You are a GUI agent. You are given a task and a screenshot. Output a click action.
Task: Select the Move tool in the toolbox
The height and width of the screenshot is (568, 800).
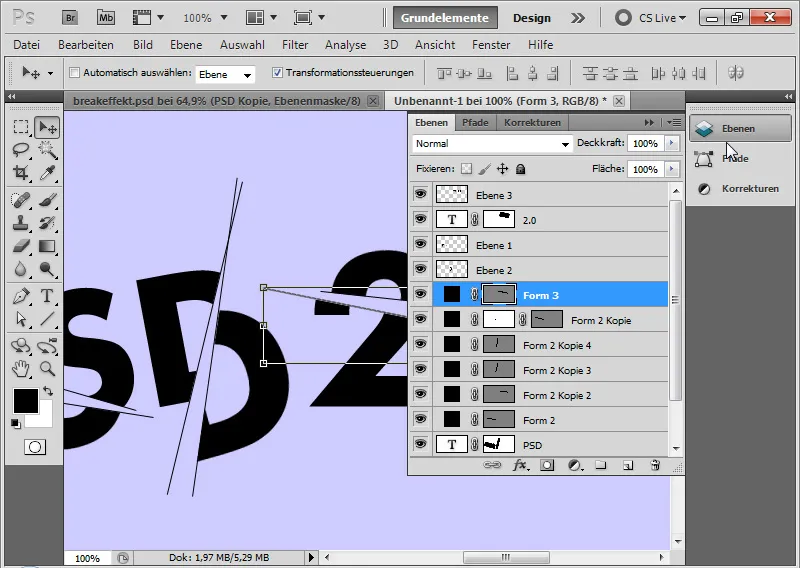point(47,127)
